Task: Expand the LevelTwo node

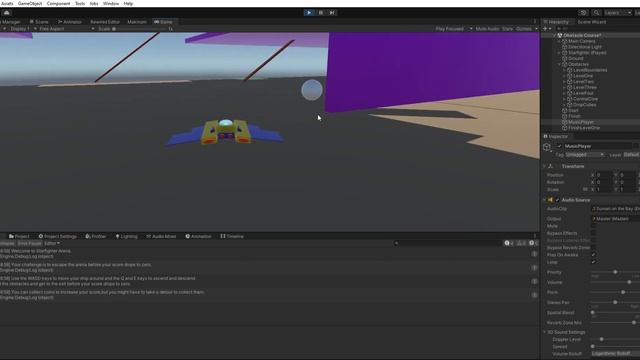Action: (x=564, y=82)
